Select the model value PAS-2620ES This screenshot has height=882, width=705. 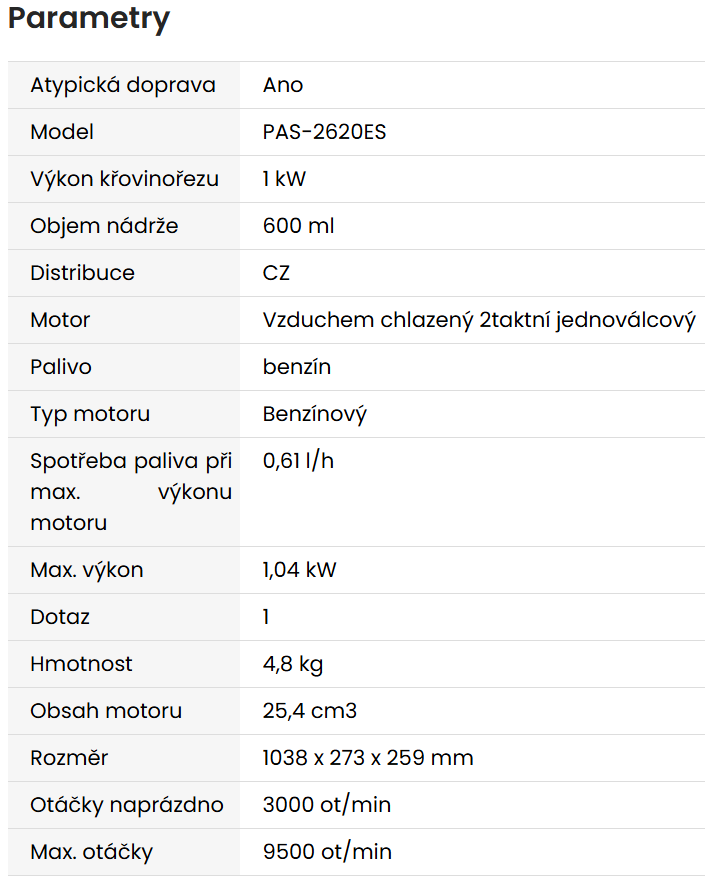[324, 132]
